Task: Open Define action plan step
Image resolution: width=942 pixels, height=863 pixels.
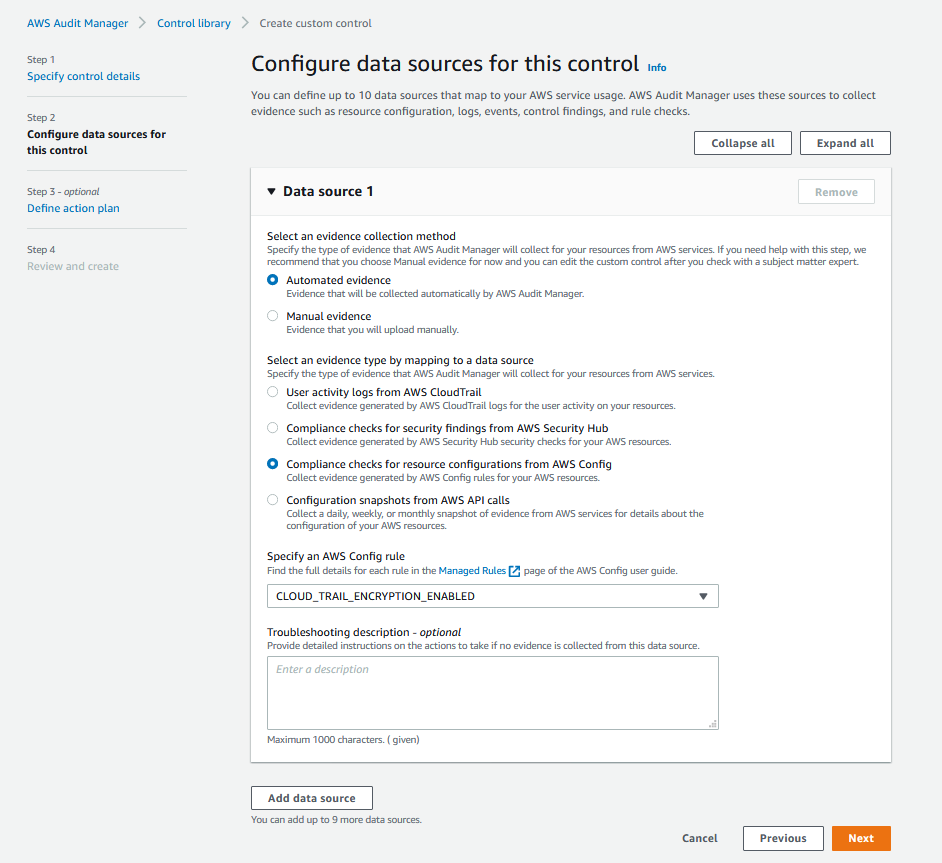Action: coord(73,208)
